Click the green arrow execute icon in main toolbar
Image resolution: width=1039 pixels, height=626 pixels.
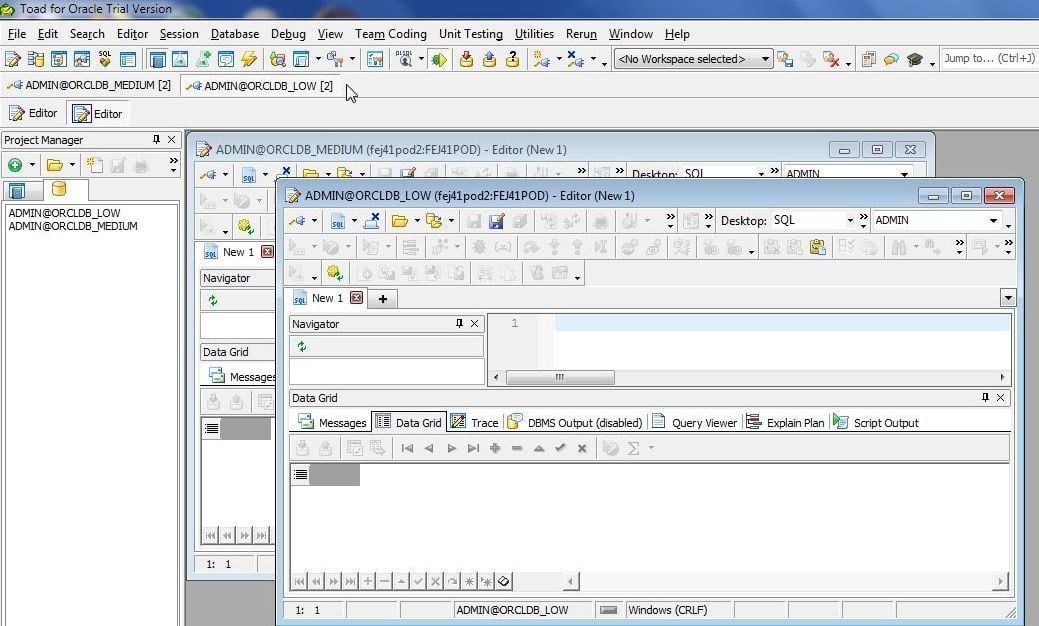(x=439, y=59)
